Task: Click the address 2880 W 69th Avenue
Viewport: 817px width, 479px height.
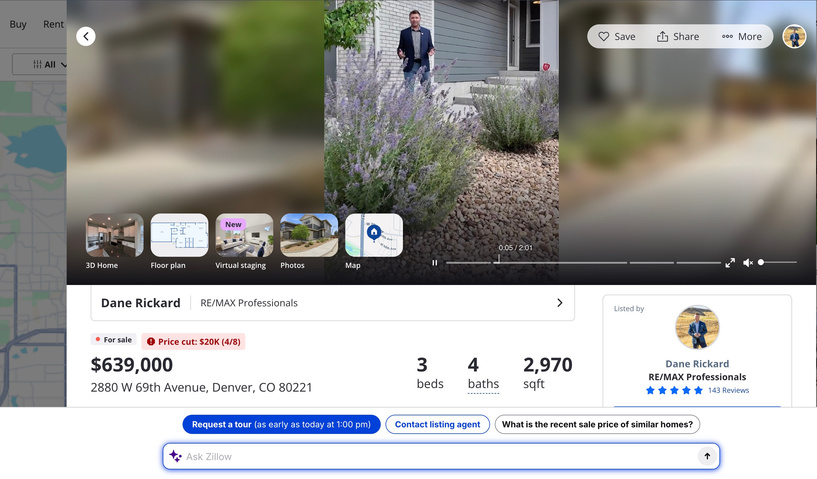Action: tap(201, 387)
